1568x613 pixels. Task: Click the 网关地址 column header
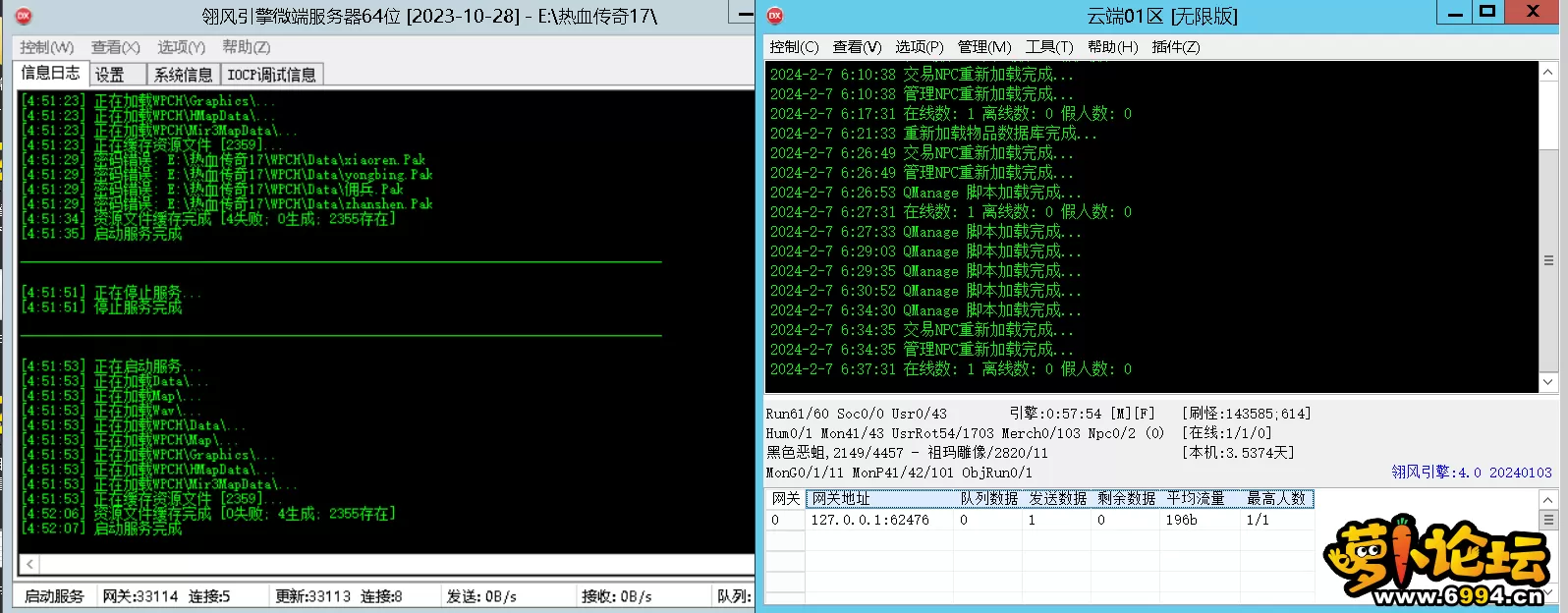coord(879,499)
